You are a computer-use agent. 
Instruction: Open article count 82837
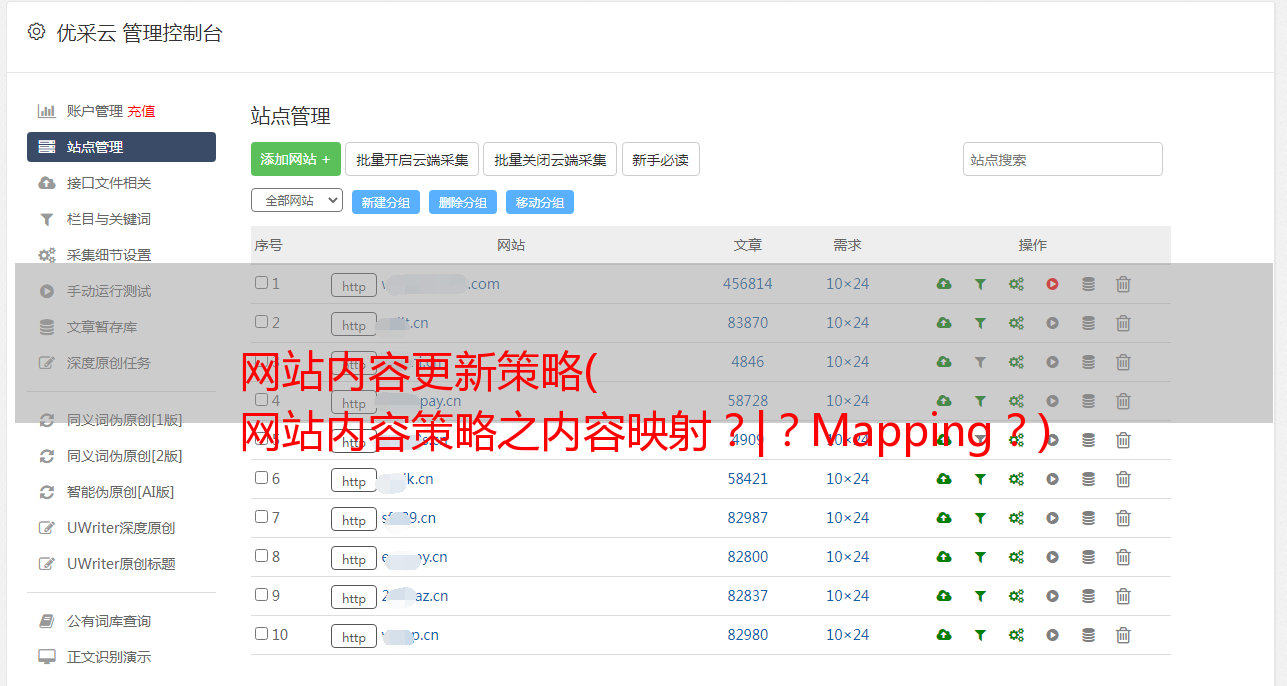coord(748,596)
